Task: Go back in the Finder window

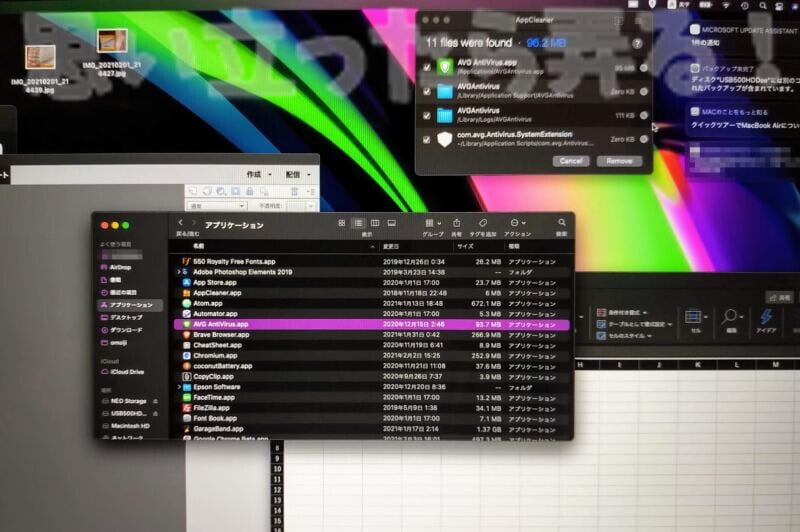Action: tap(181, 223)
